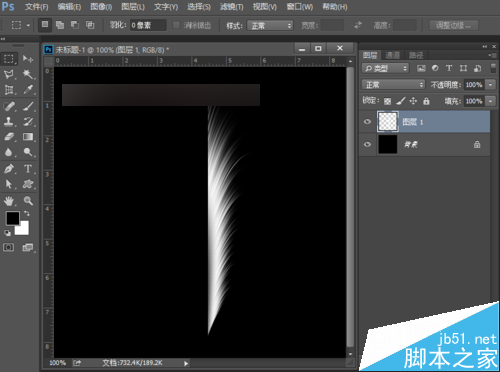The image size is (500, 372).
Task: Select the Brush tool
Action: [28, 106]
